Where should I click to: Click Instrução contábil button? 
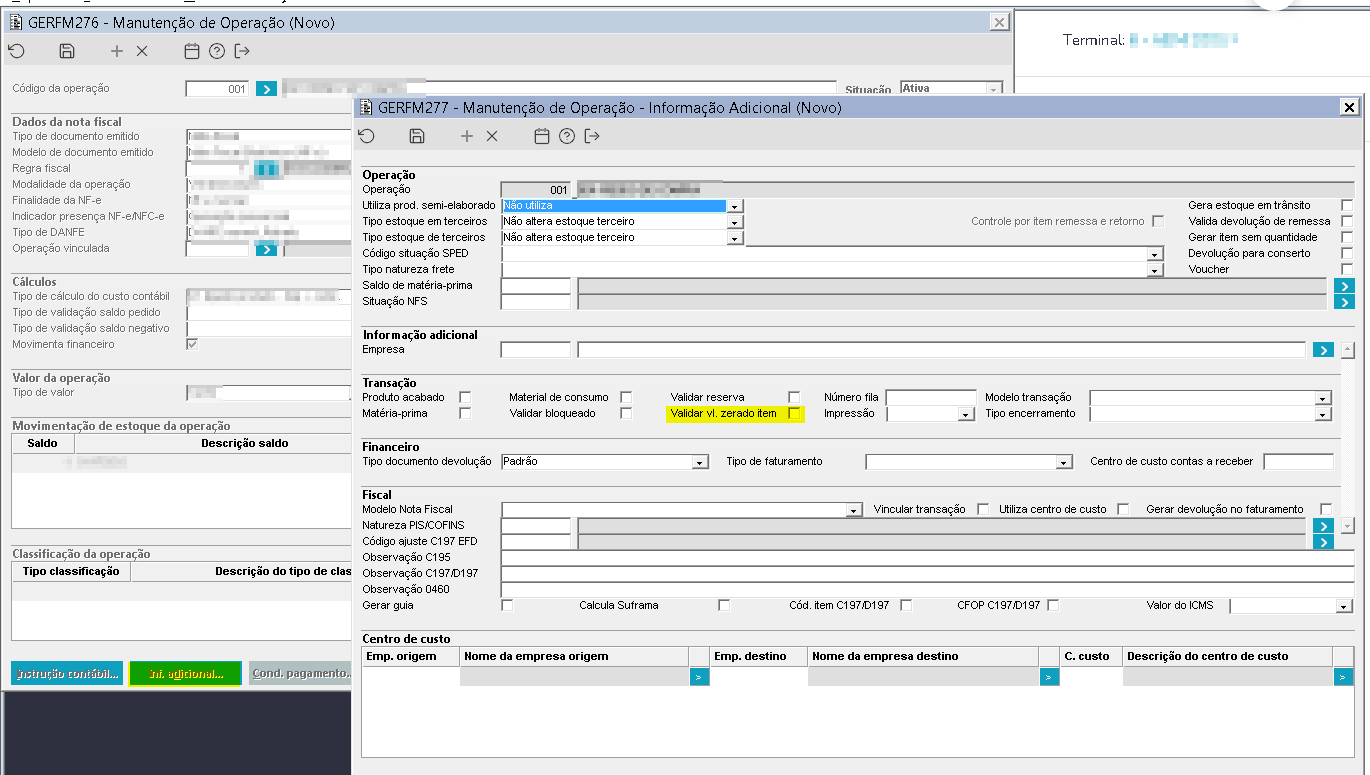(x=67, y=673)
